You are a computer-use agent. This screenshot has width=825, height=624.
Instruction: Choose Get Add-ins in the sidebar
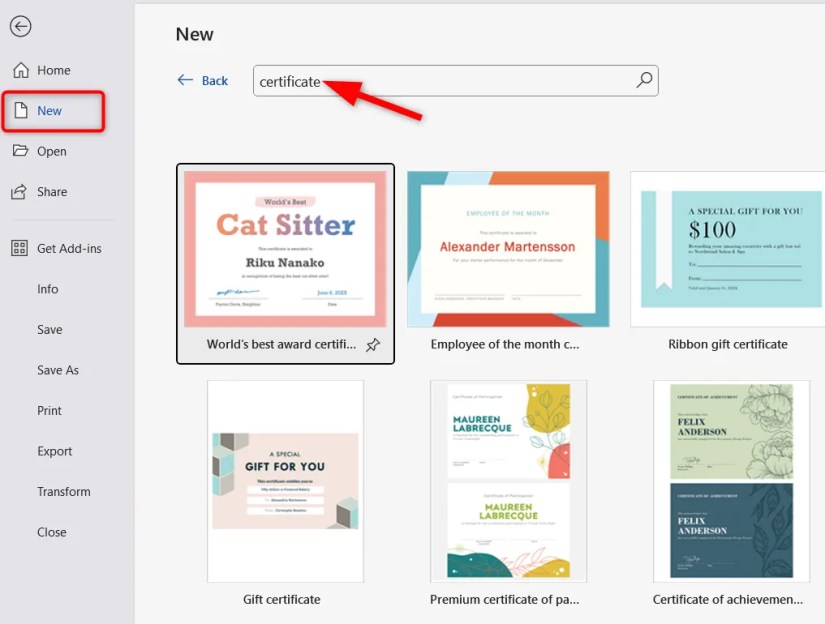(x=69, y=248)
